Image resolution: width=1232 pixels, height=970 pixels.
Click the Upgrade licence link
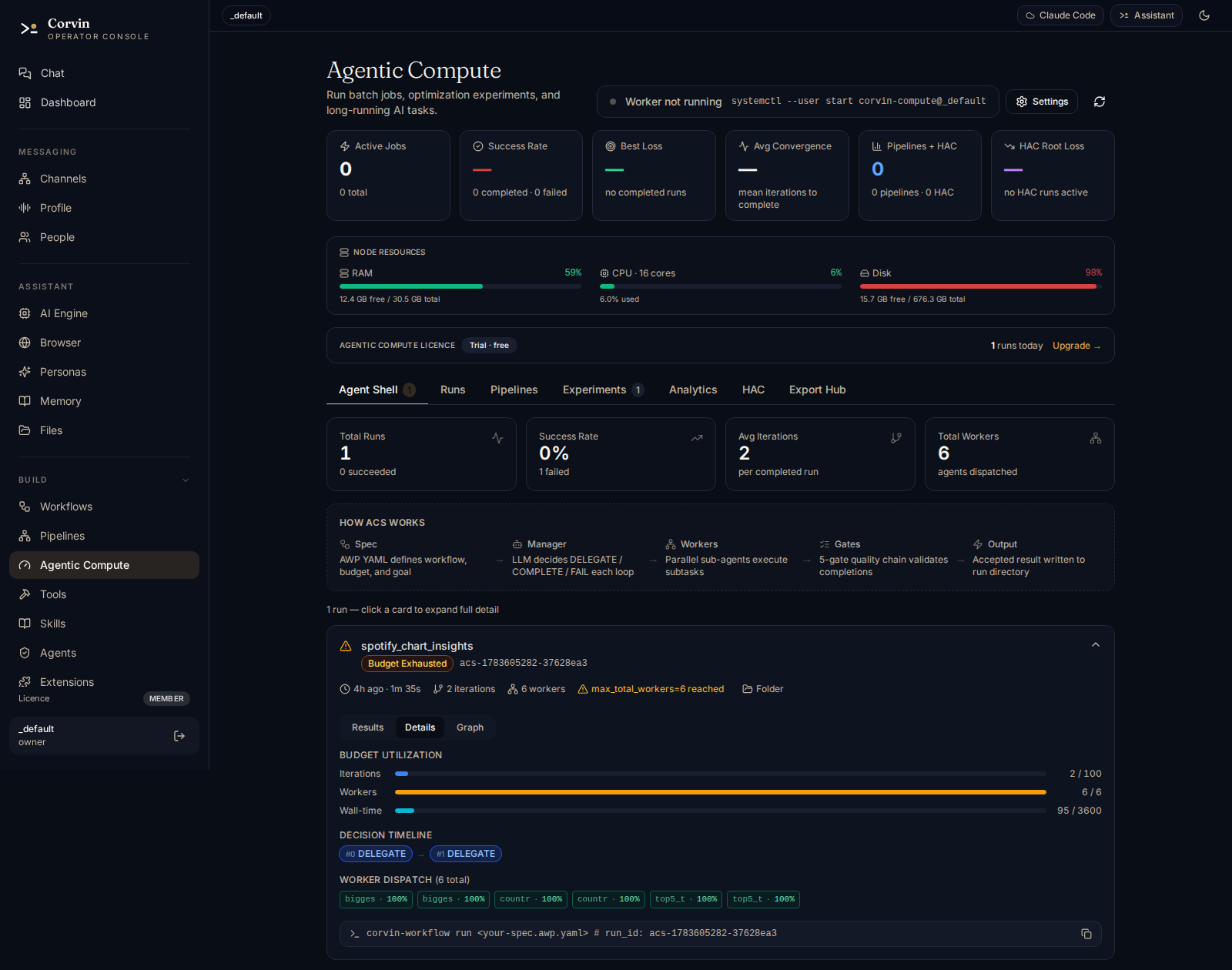(x=1076, y=346)
